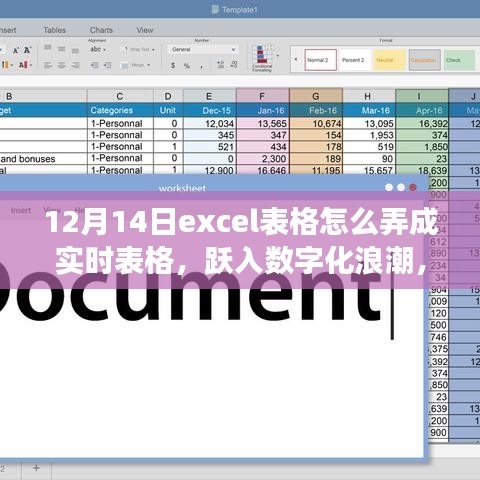Switch to the Tables ribbon tab
The image size is (480, 480).
coord(55,30)
